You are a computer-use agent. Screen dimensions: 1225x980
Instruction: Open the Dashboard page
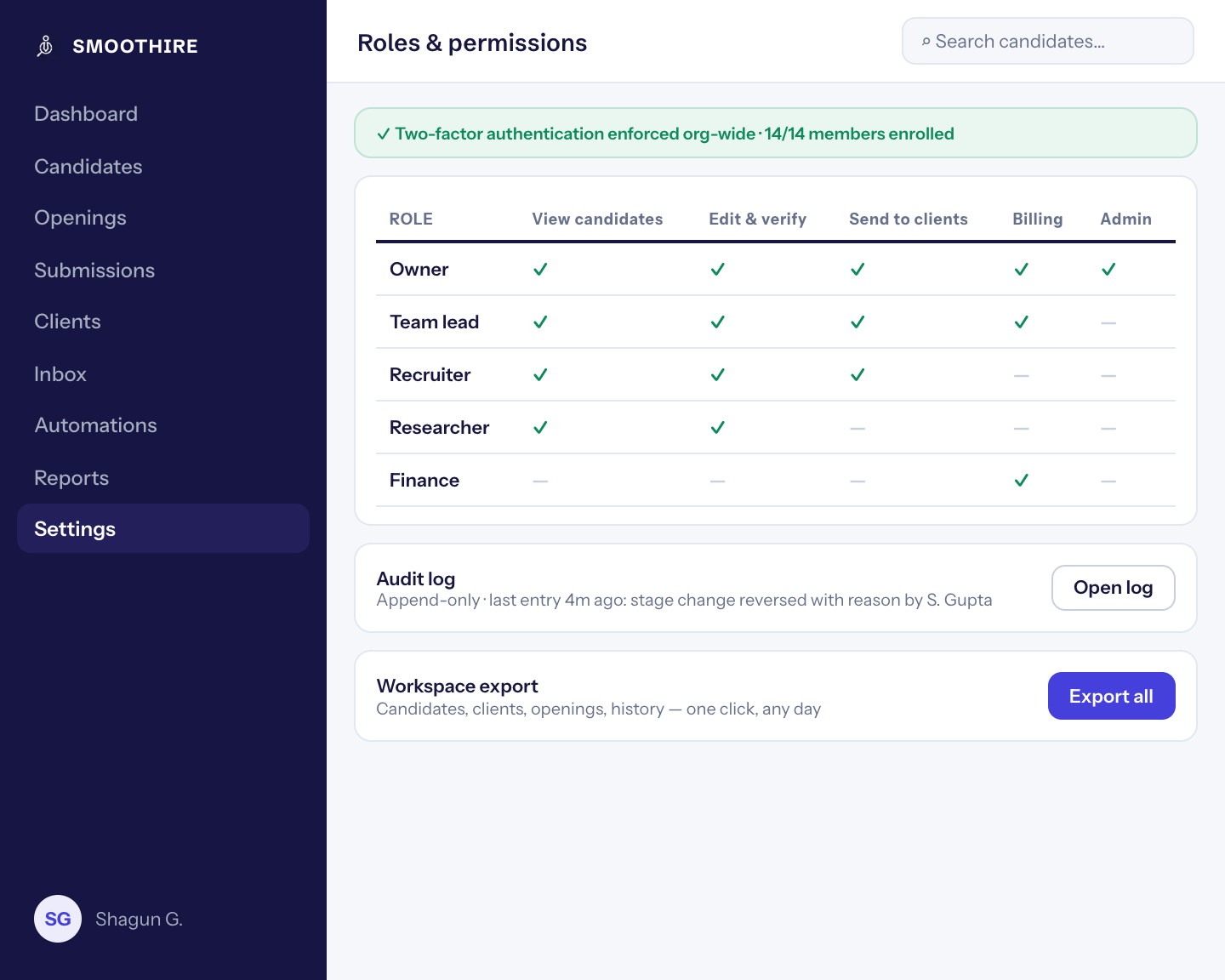click(86, 114)
